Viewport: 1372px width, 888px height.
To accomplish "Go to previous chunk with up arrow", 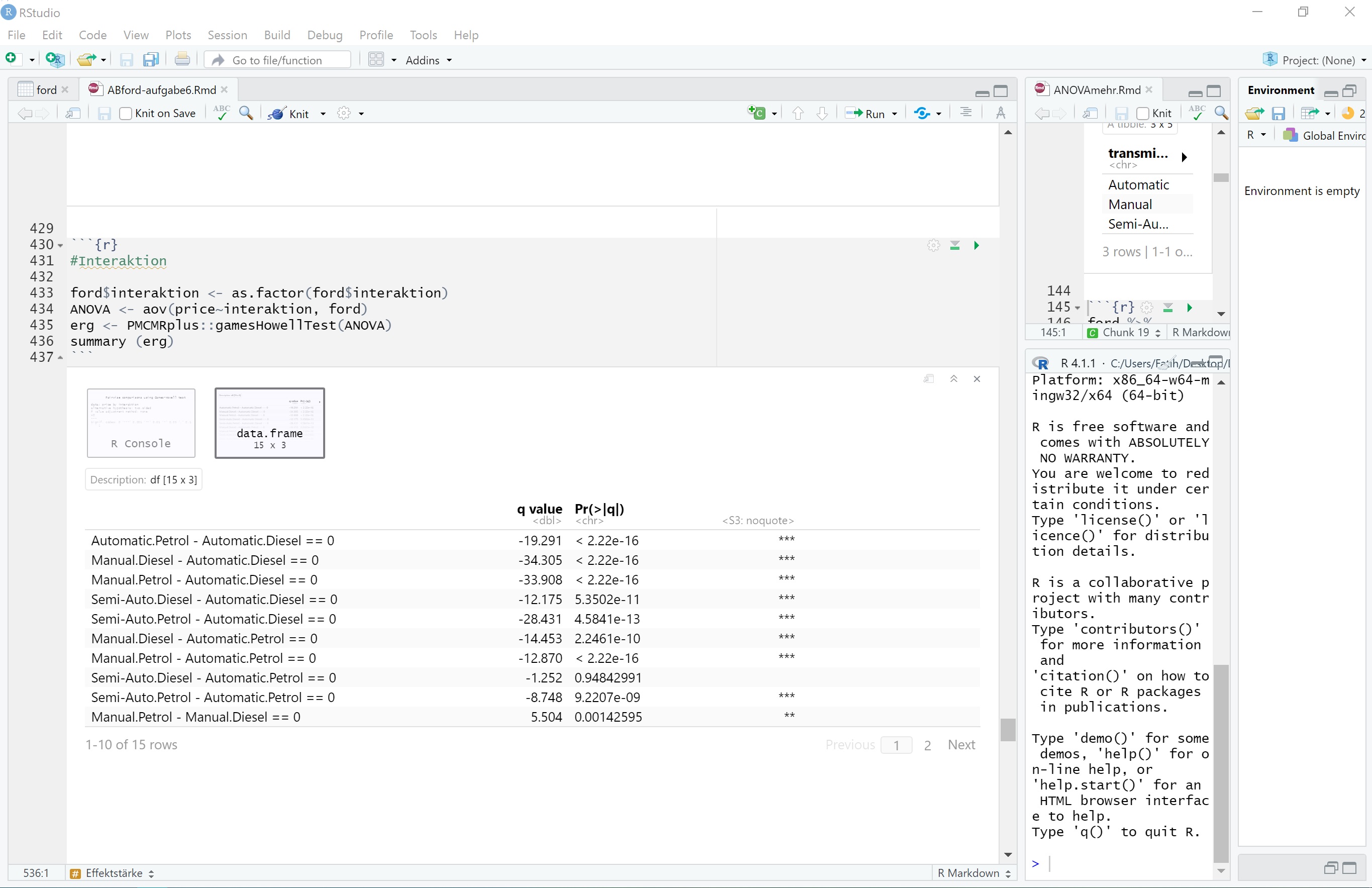I will 798,113.
